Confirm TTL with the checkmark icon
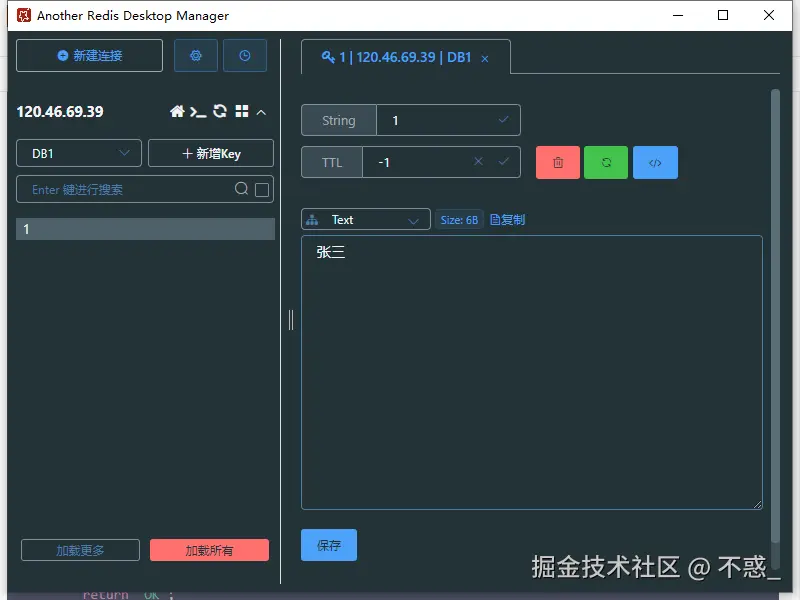 coord(503,161)
